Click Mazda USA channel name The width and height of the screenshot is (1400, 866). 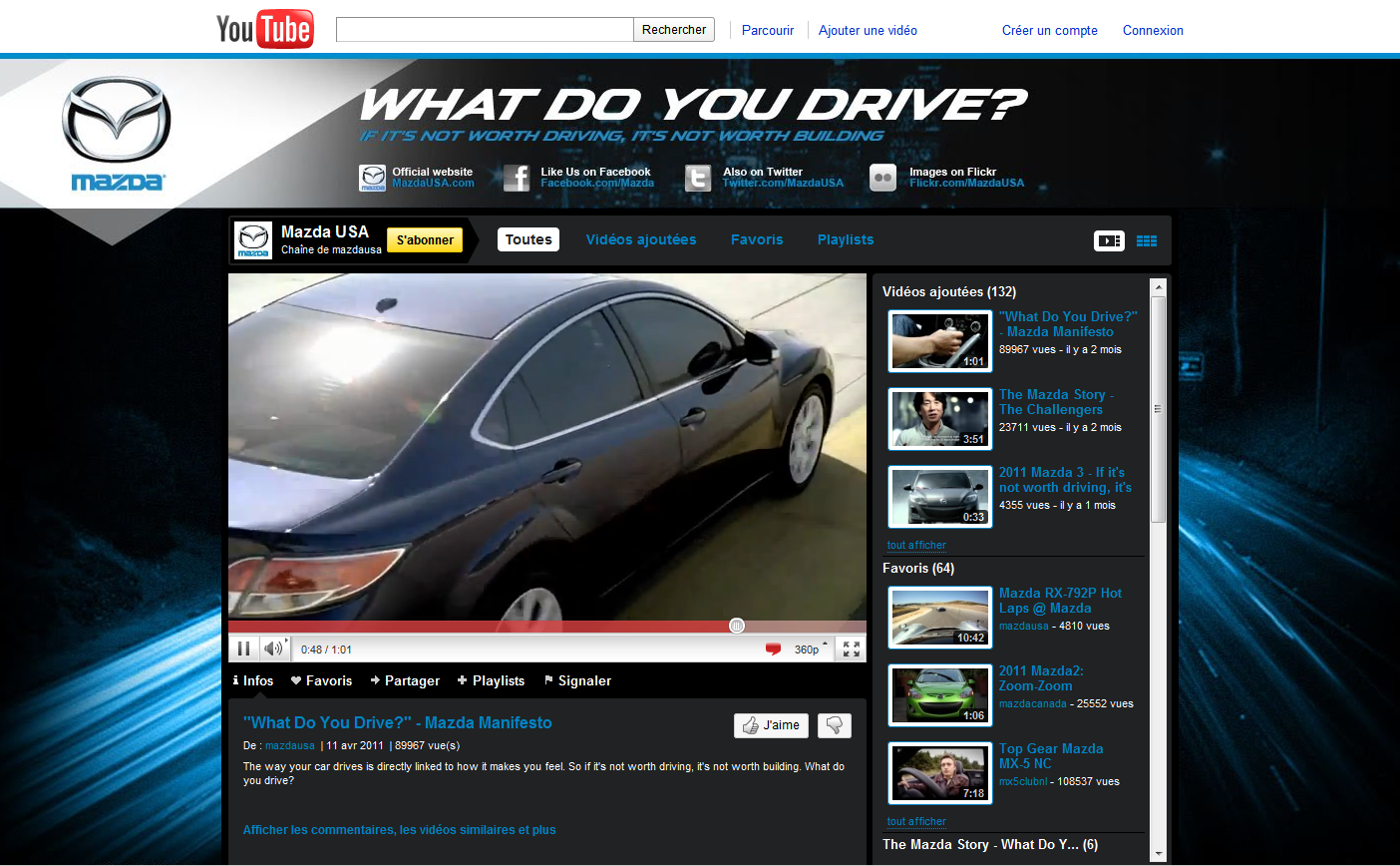[325, 231]
